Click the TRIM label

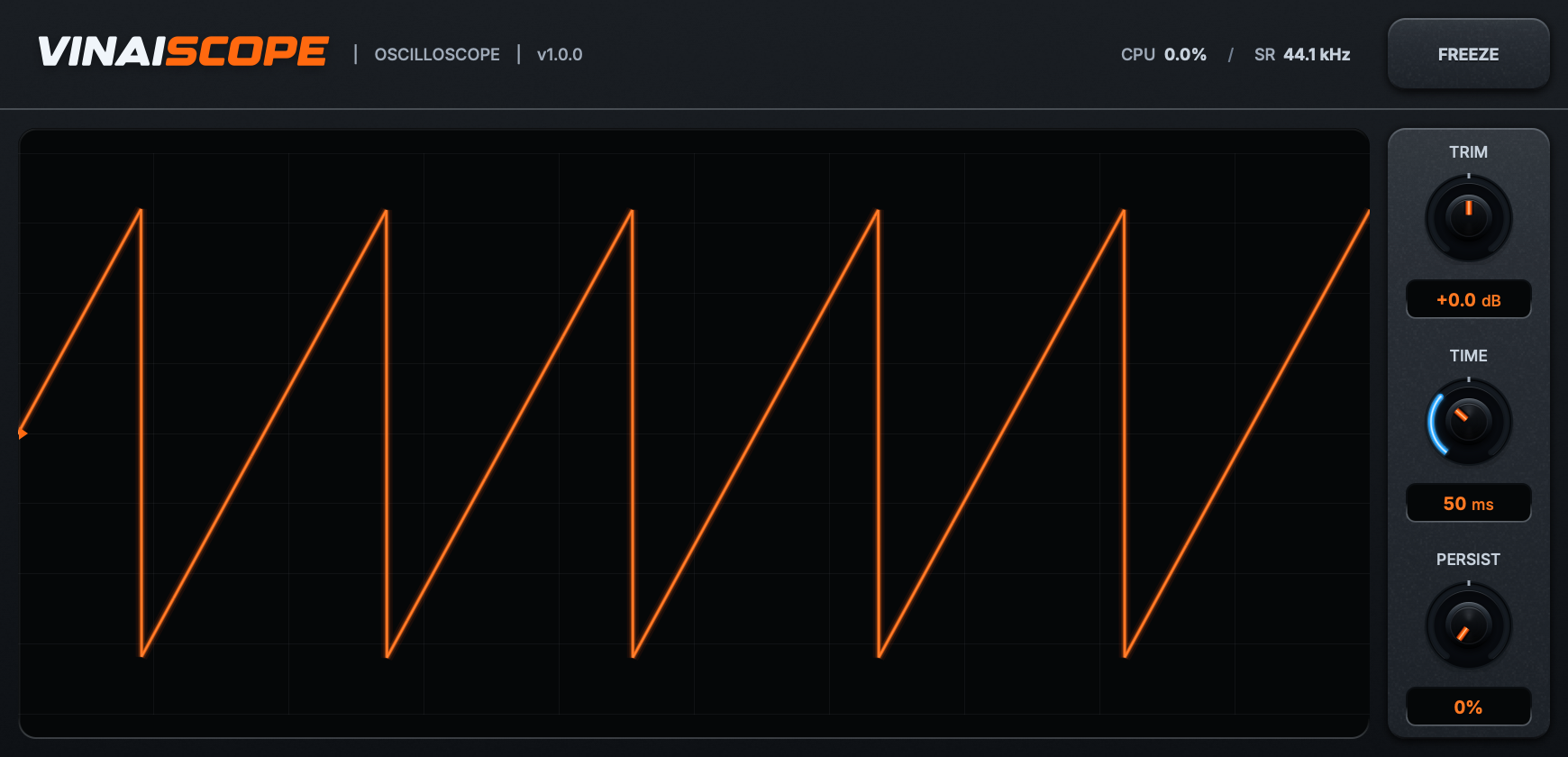coord(1468,152)
